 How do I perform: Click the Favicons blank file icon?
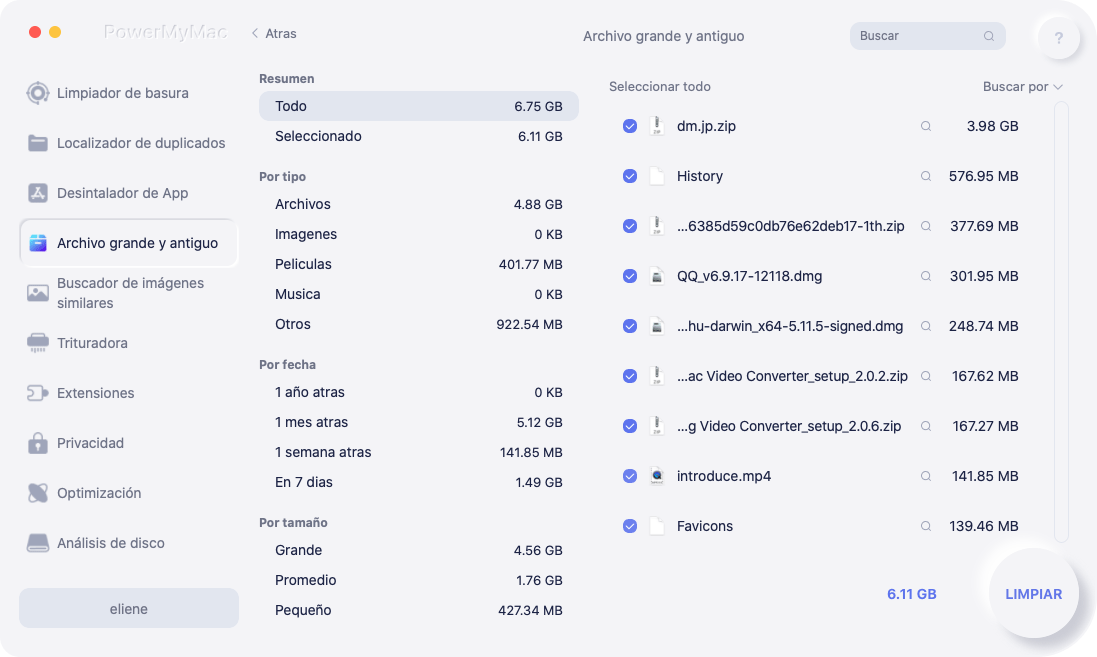tap(656, 526)
